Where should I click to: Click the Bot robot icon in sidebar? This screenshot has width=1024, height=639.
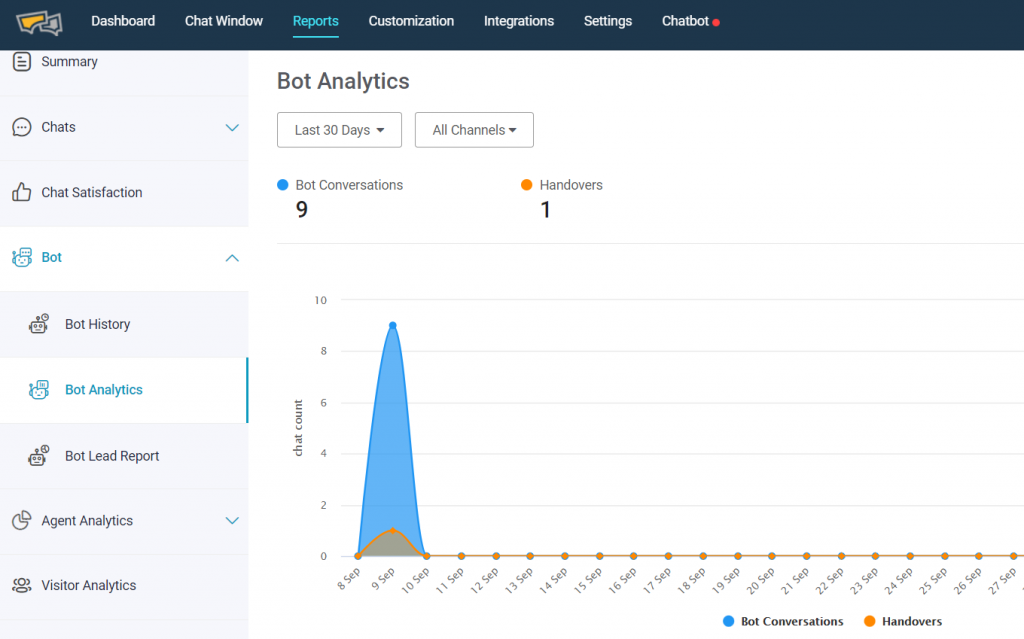point(22,258)
